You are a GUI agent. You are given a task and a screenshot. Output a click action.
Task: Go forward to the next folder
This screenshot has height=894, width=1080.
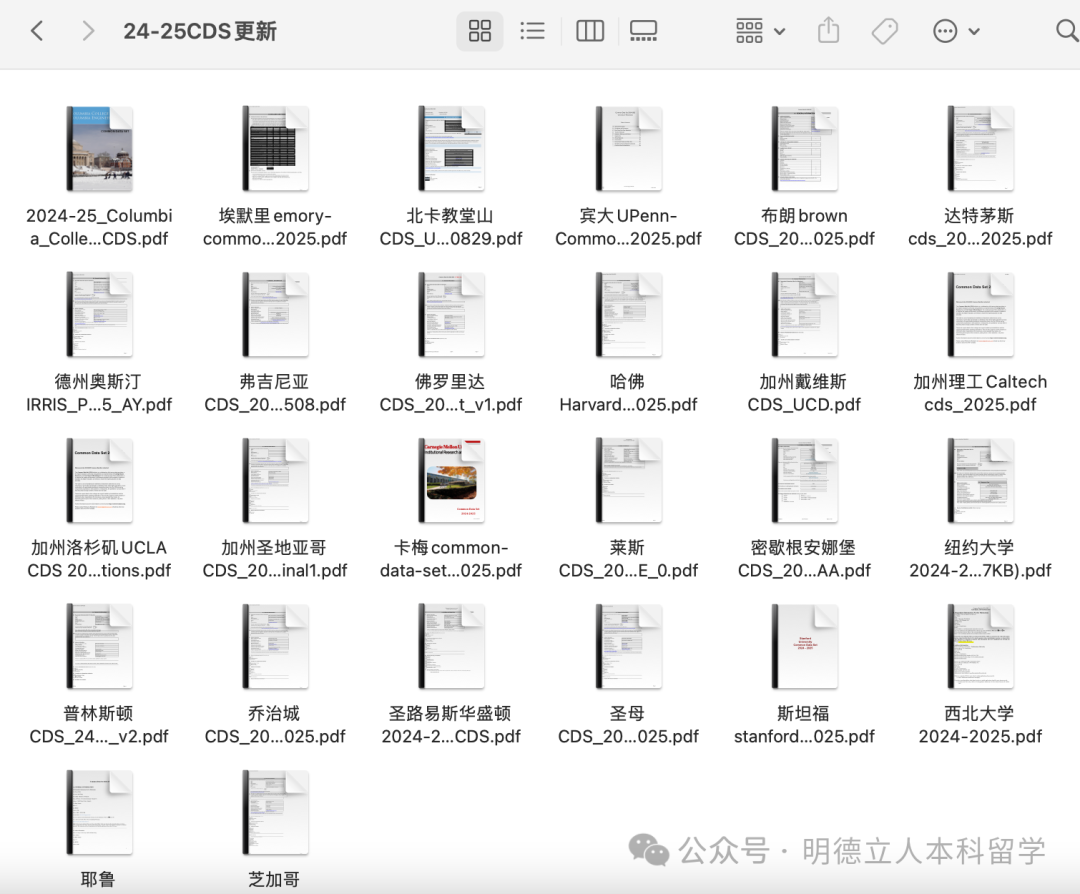87,31
